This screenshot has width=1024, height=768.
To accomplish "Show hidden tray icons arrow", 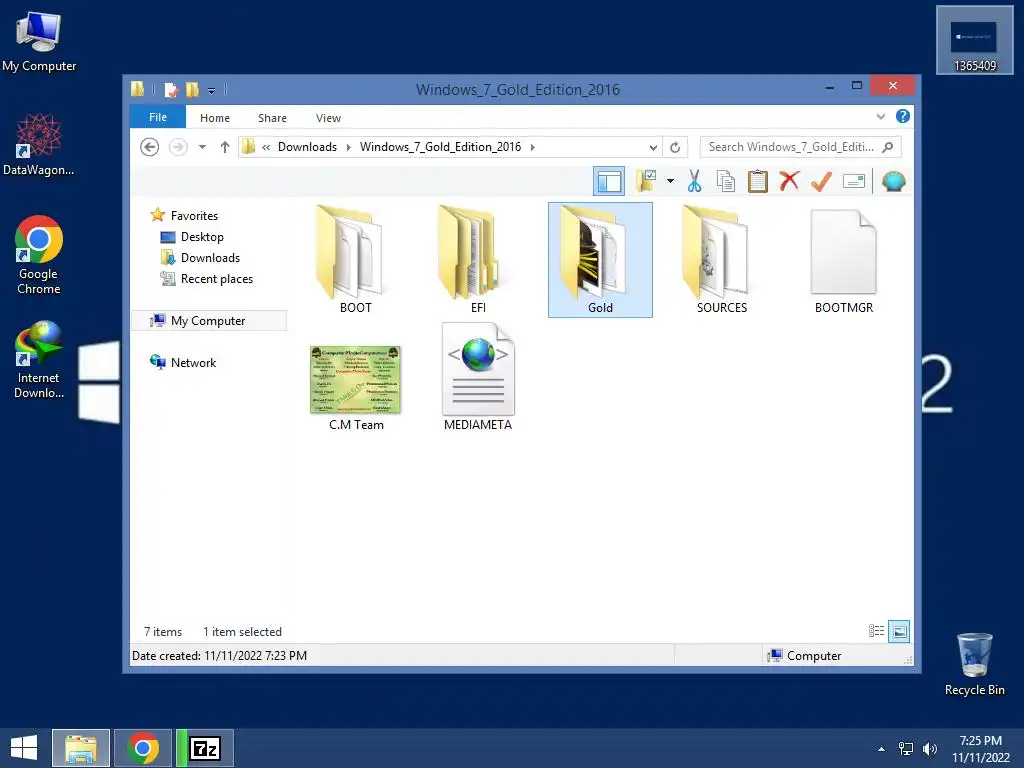I will tap(882, 749).
